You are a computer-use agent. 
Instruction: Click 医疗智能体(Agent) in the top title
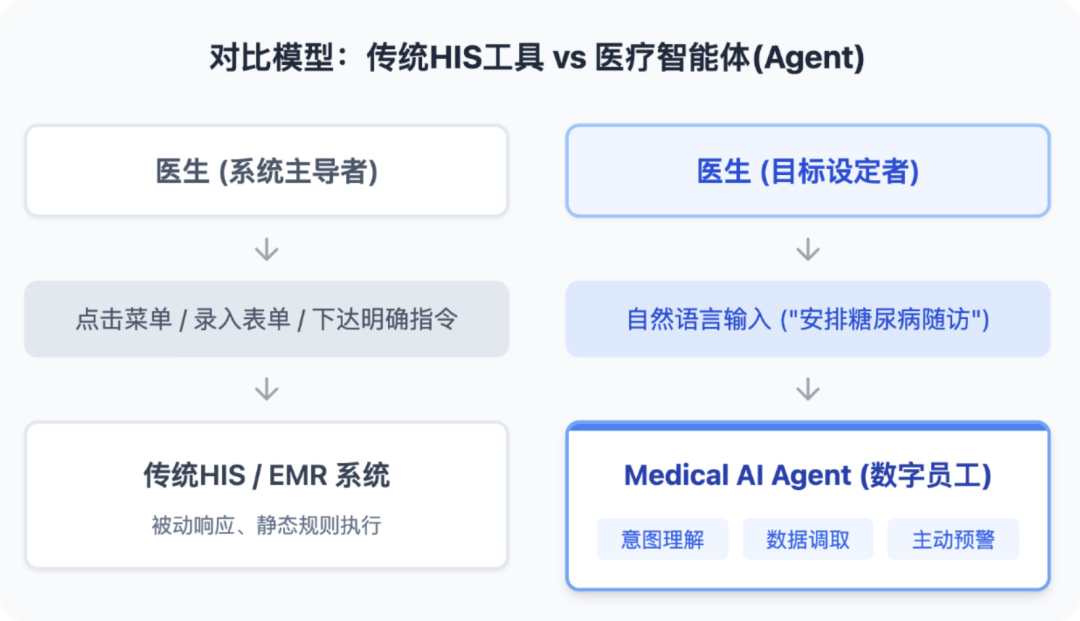(x=728, y=58)
